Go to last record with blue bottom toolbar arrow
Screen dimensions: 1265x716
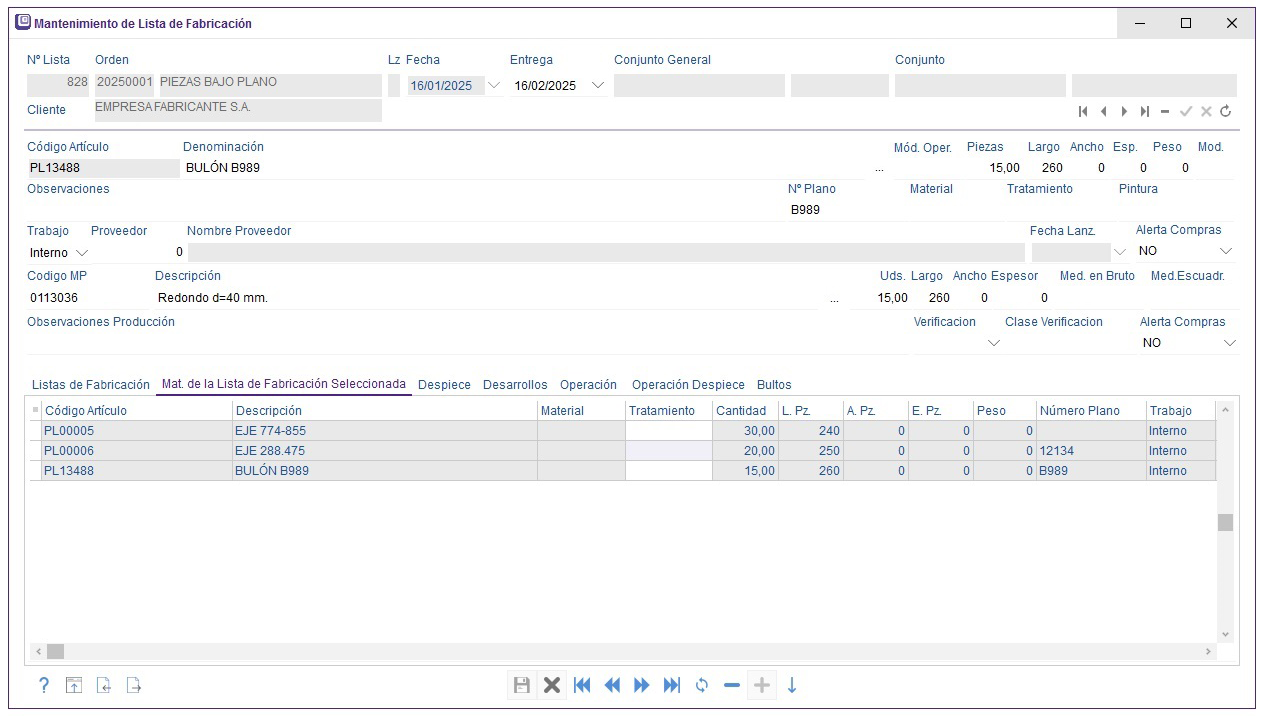672,685
